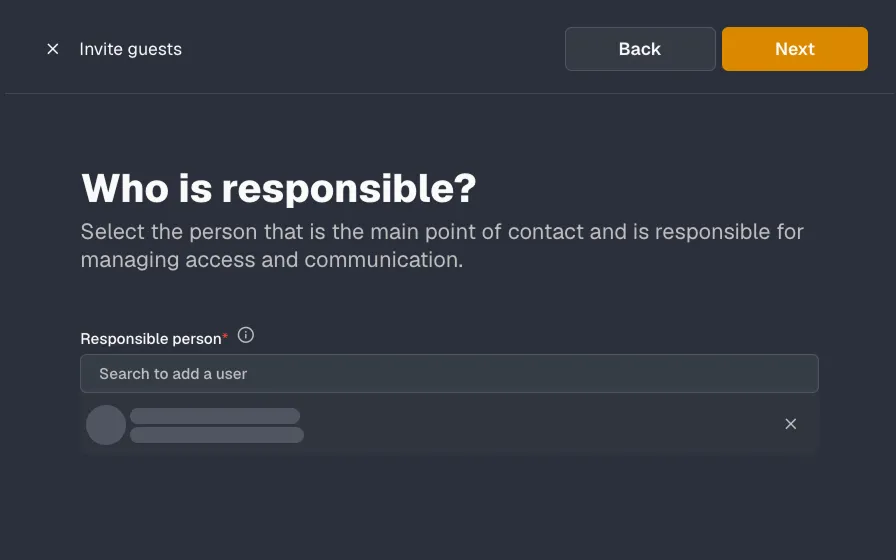Select the loading user name placeholder line

[x=215, y=416]
